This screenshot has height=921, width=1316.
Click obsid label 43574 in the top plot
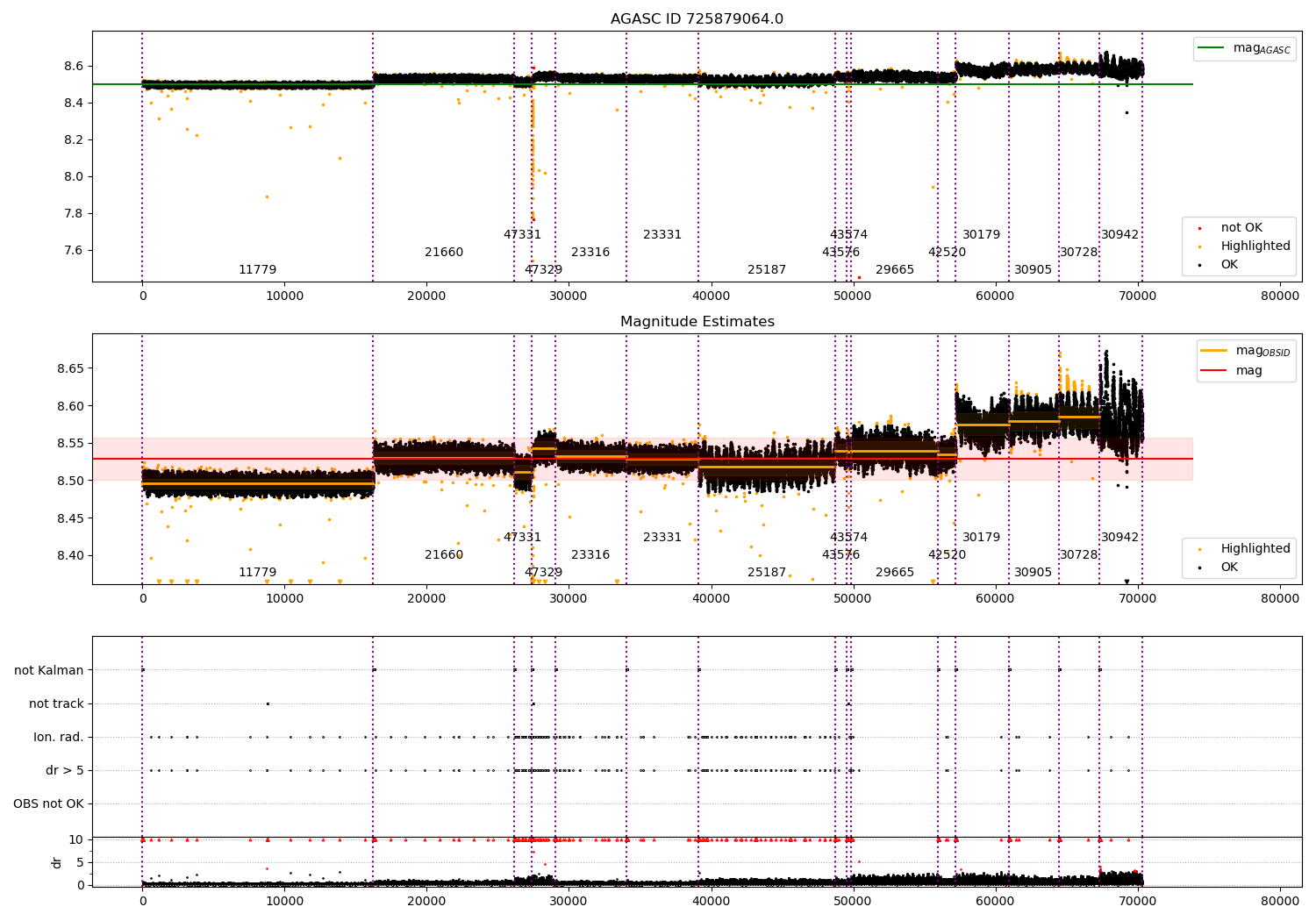[849, 235]
